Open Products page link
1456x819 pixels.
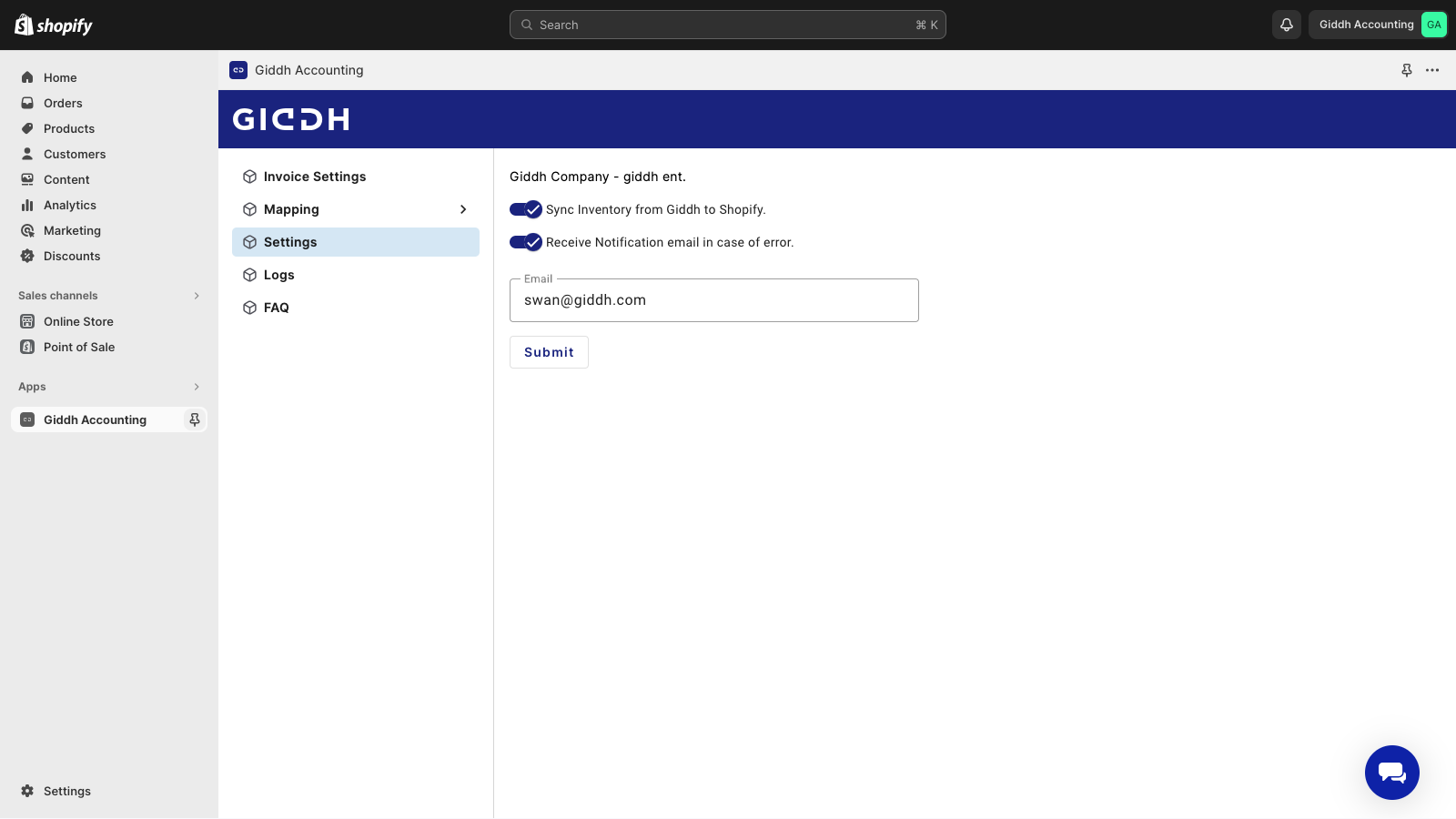click(109, 128)
